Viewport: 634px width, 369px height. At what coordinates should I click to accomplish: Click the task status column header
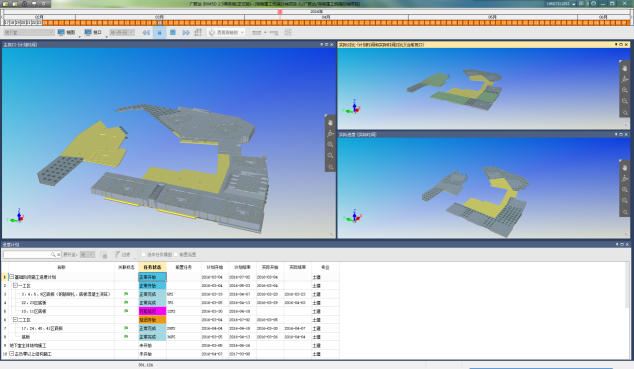(x=152, y=267)
